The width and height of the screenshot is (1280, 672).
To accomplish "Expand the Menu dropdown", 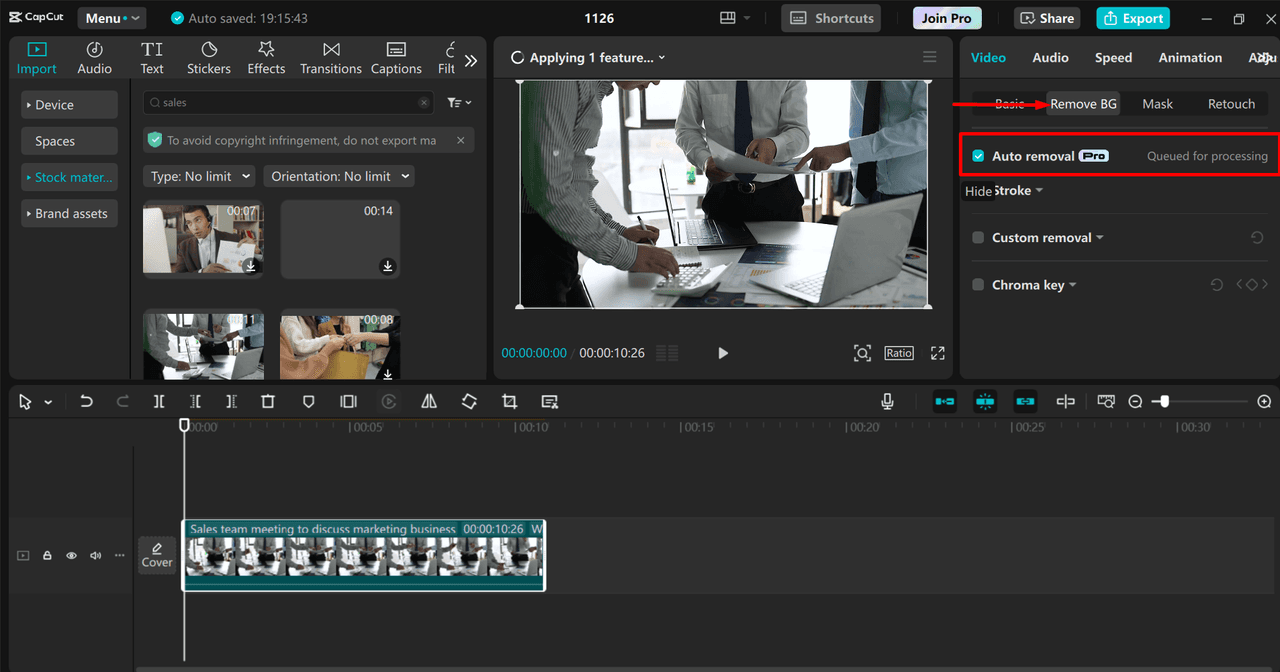I will click(110, 18).
